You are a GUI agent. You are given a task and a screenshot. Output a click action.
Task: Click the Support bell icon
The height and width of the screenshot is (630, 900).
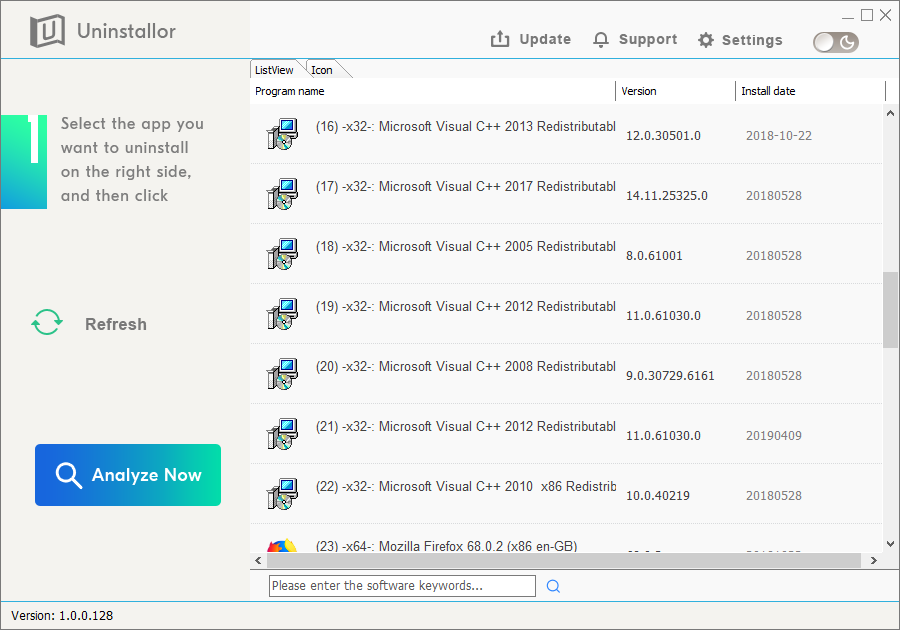point(600,40)
